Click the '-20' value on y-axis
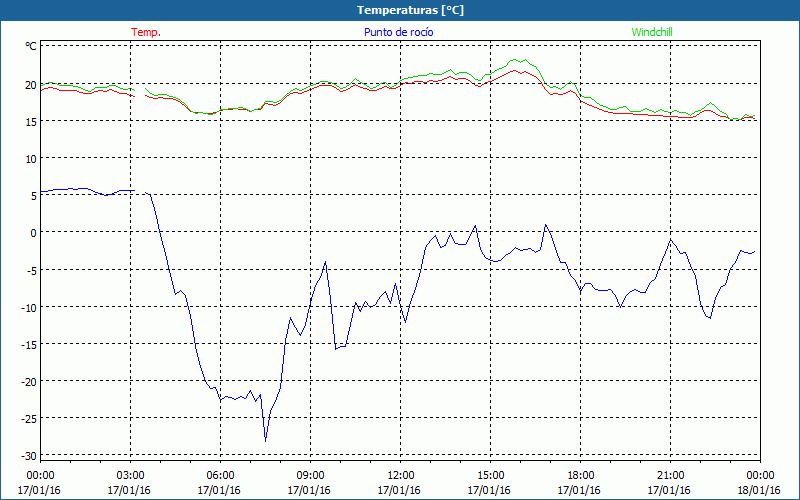 [29, 382]
